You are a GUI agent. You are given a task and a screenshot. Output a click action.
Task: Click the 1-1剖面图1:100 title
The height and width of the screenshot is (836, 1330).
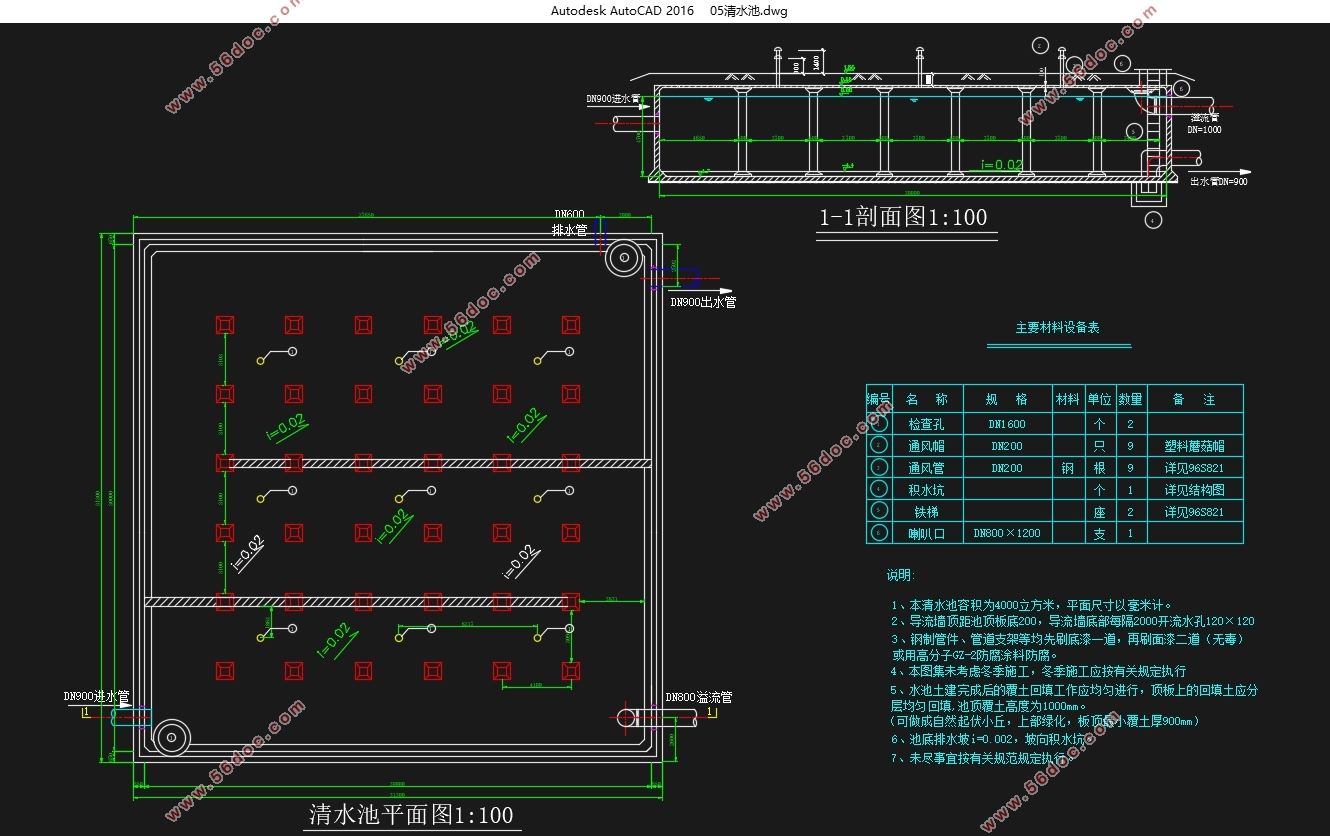(x=903, y=217)
